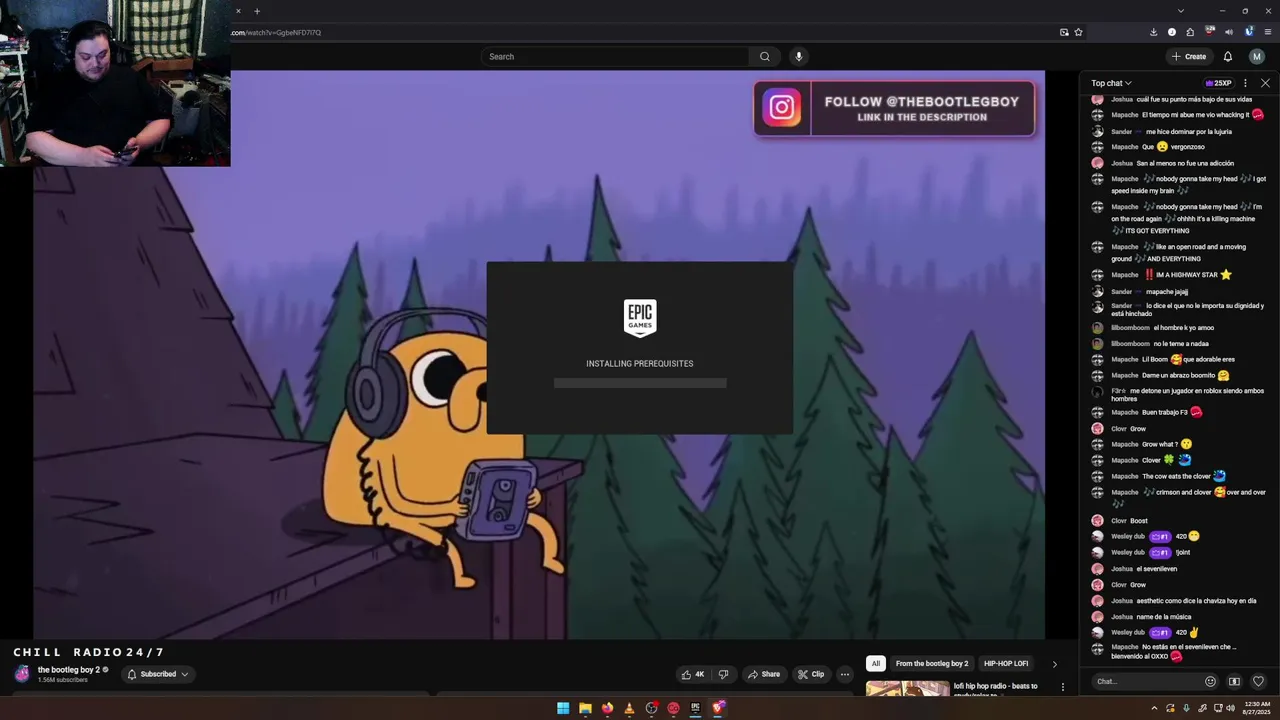Expand the Top chat dropdown
The width and height of the screenshot is (1280, 720).
pos(1111,83)
